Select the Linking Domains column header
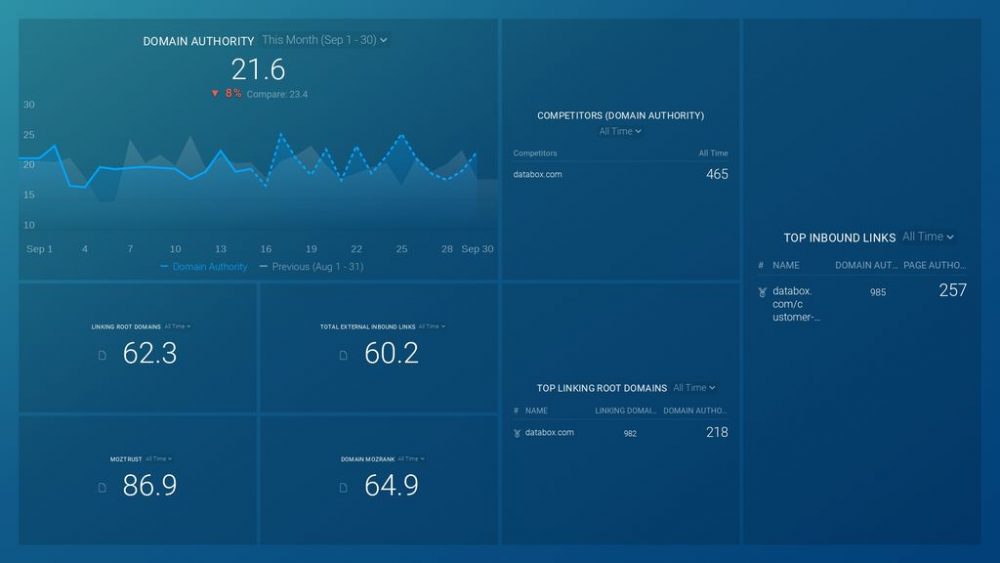1000x563 pixels. pos(624,411)
